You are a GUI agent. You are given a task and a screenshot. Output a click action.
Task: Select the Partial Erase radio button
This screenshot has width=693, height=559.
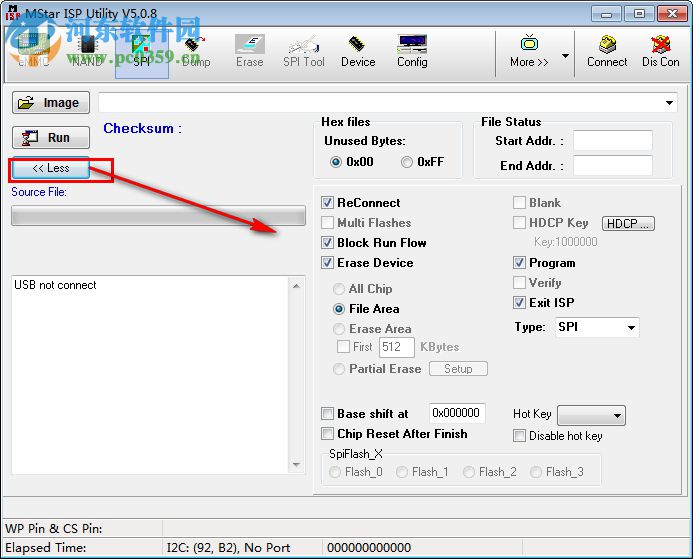click(339, 369)
